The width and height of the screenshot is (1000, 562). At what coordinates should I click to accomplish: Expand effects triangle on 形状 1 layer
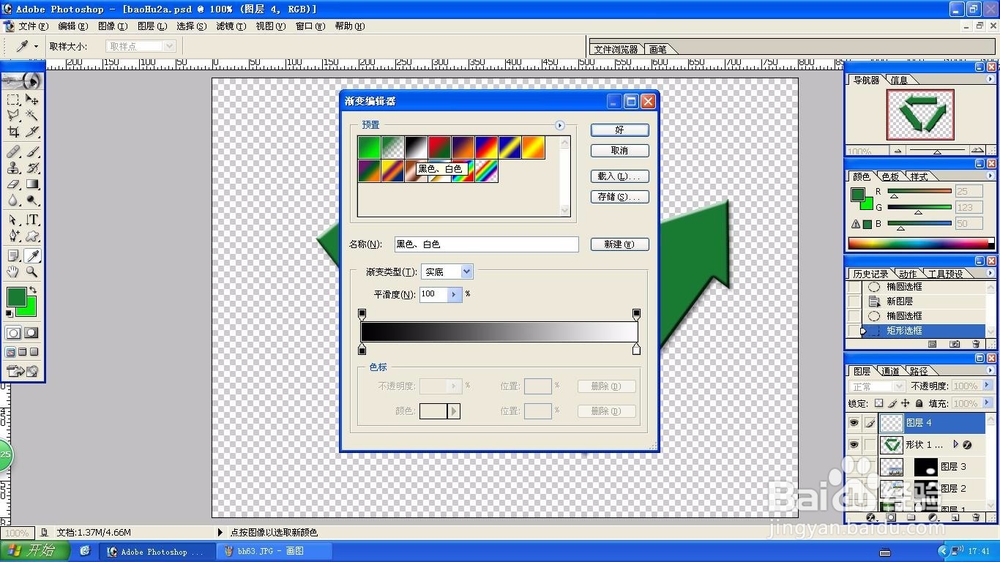point(955,444)
